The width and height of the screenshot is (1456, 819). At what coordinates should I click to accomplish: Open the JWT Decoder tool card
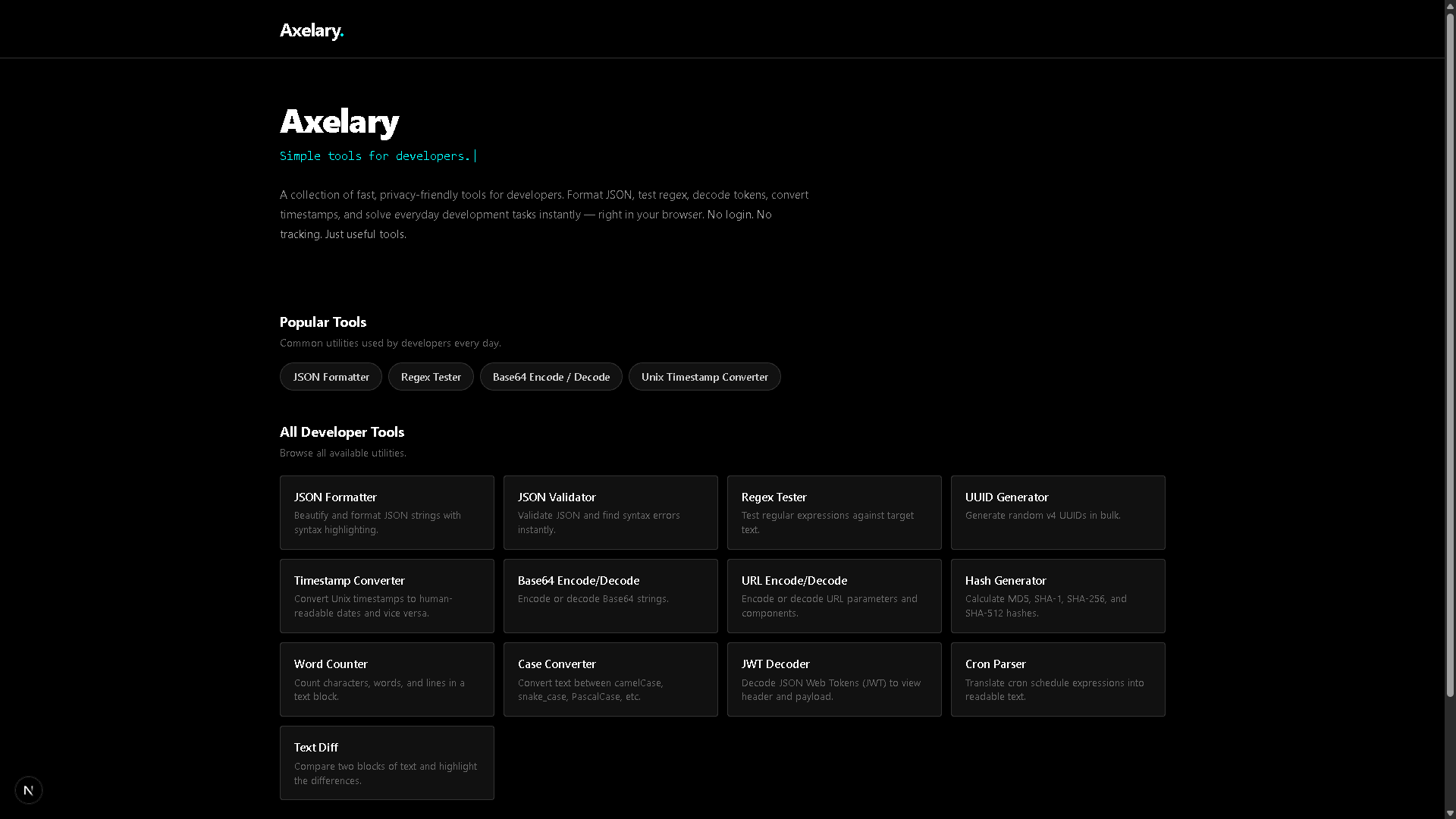[x=834, y=679]
